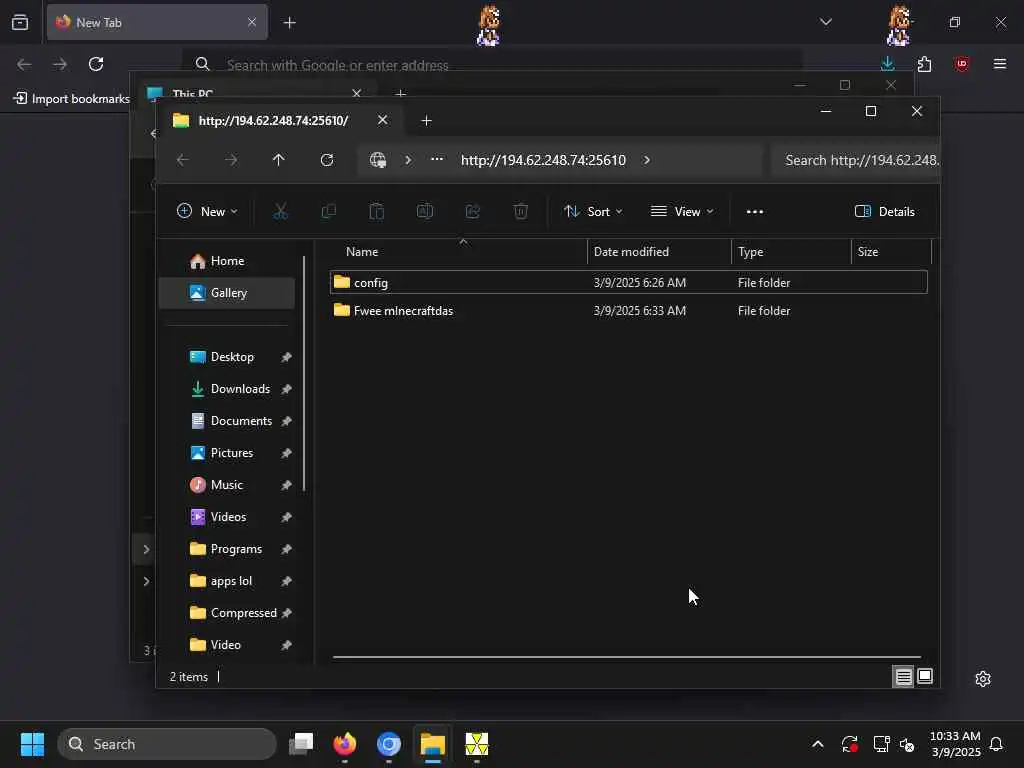Open Task View on the taskbar
Image resolution: width=1024 pixels, height=768 pixels.
[301, 744]
